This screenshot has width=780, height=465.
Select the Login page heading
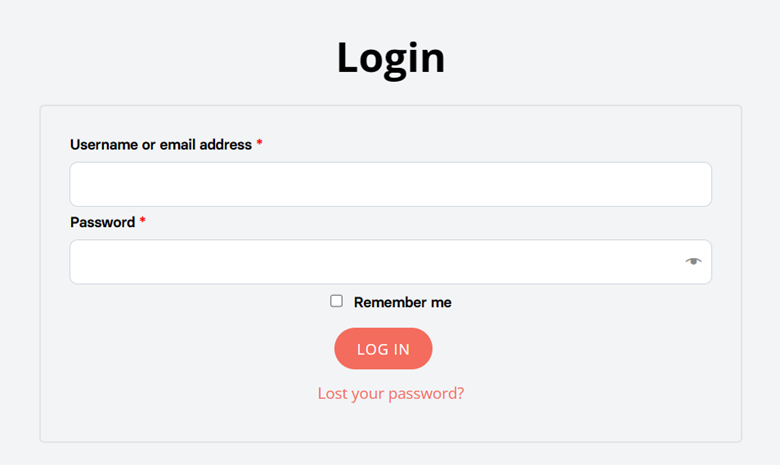(391, 59)
